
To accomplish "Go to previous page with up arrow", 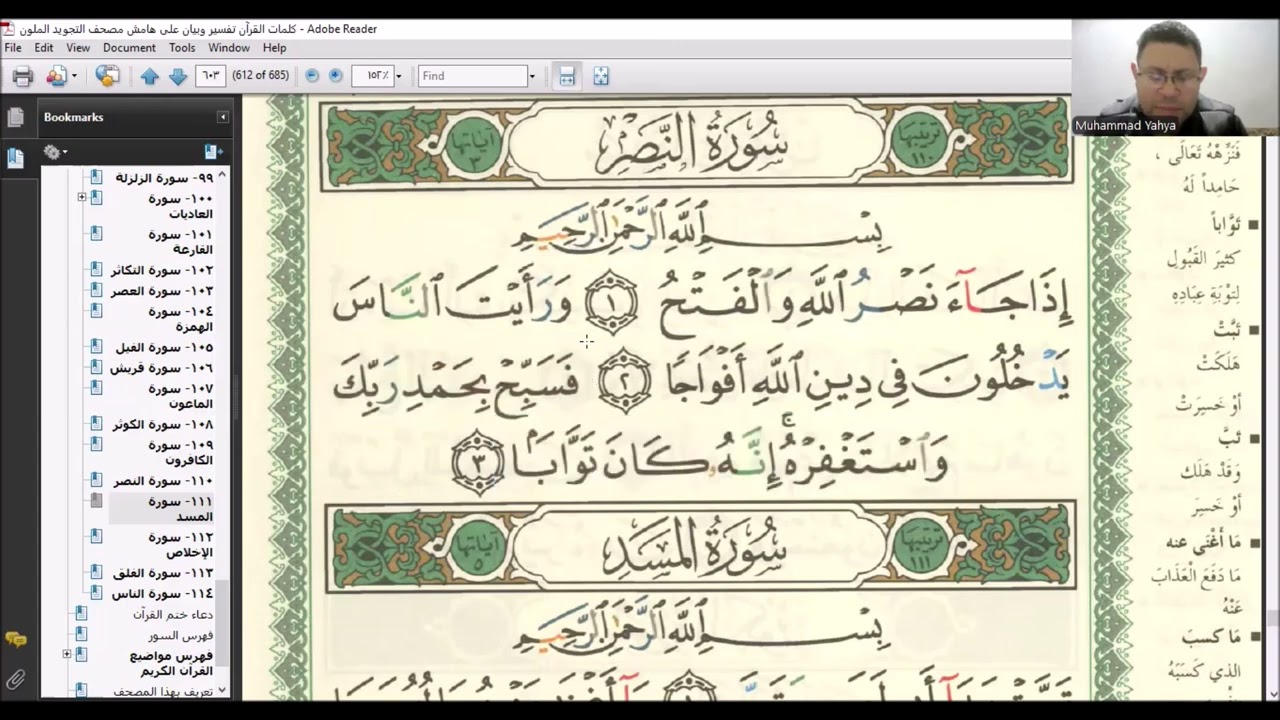I will click(x=149, y=76).
